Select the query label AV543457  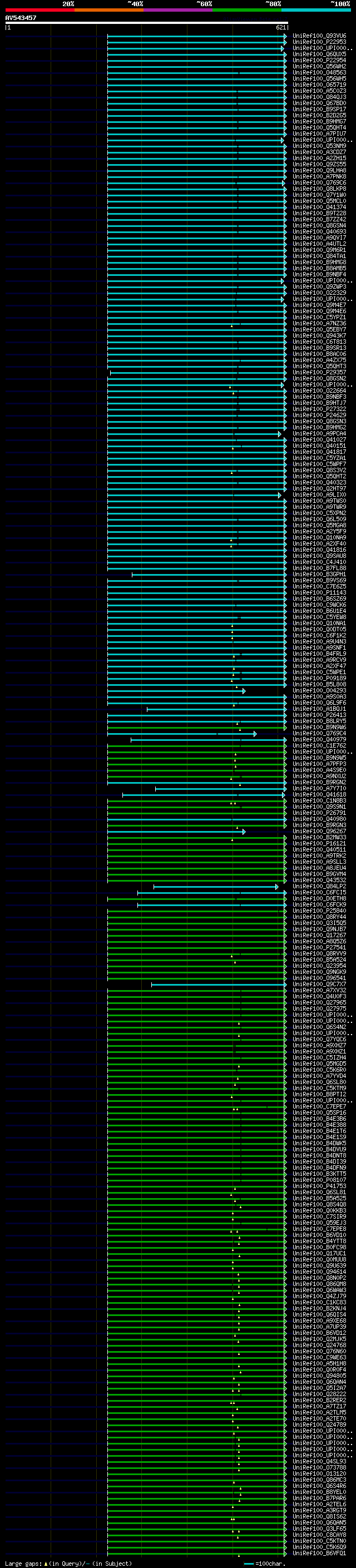[21, 18]
